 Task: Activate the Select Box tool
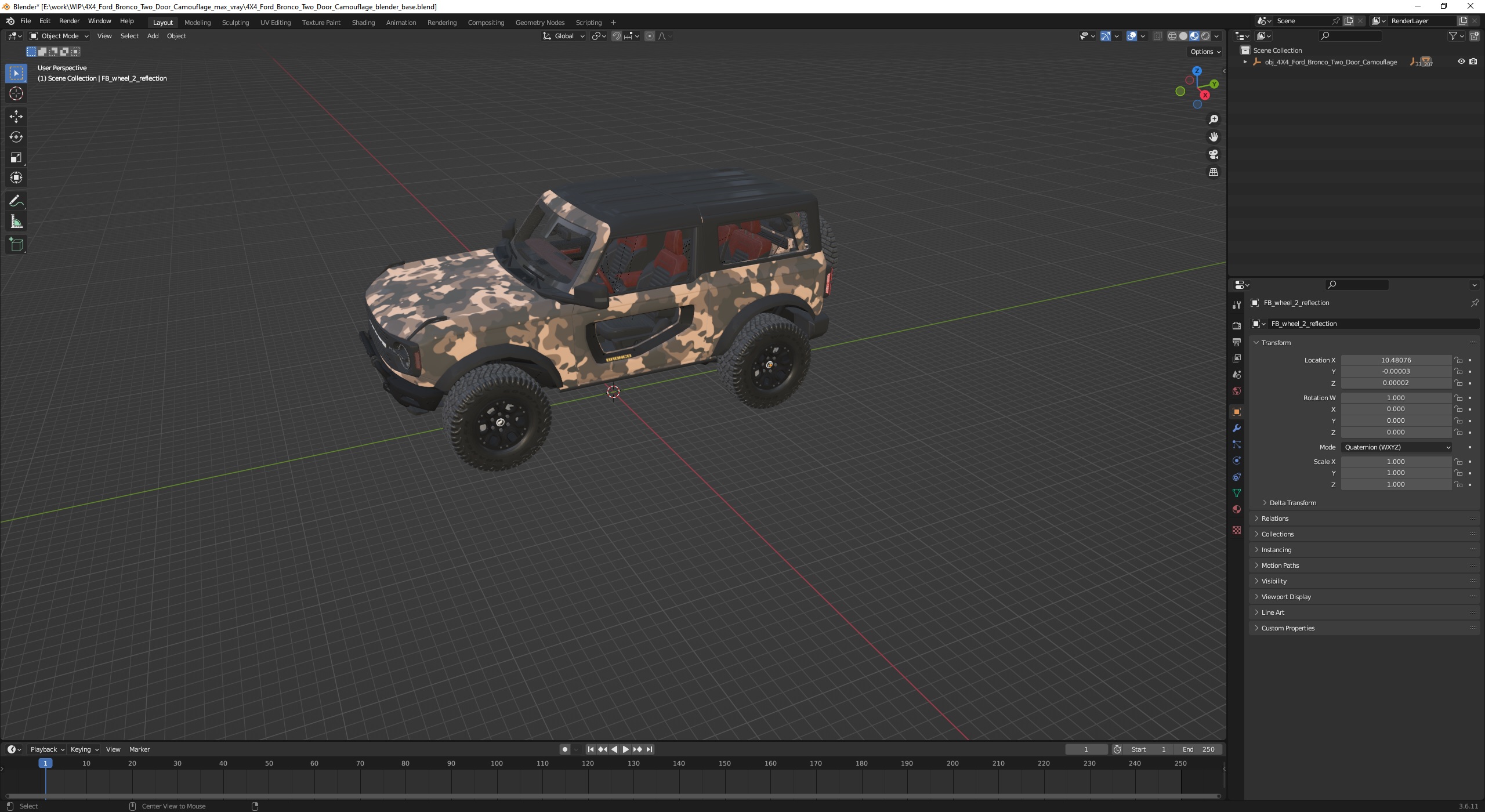click(x=16, y=73)
